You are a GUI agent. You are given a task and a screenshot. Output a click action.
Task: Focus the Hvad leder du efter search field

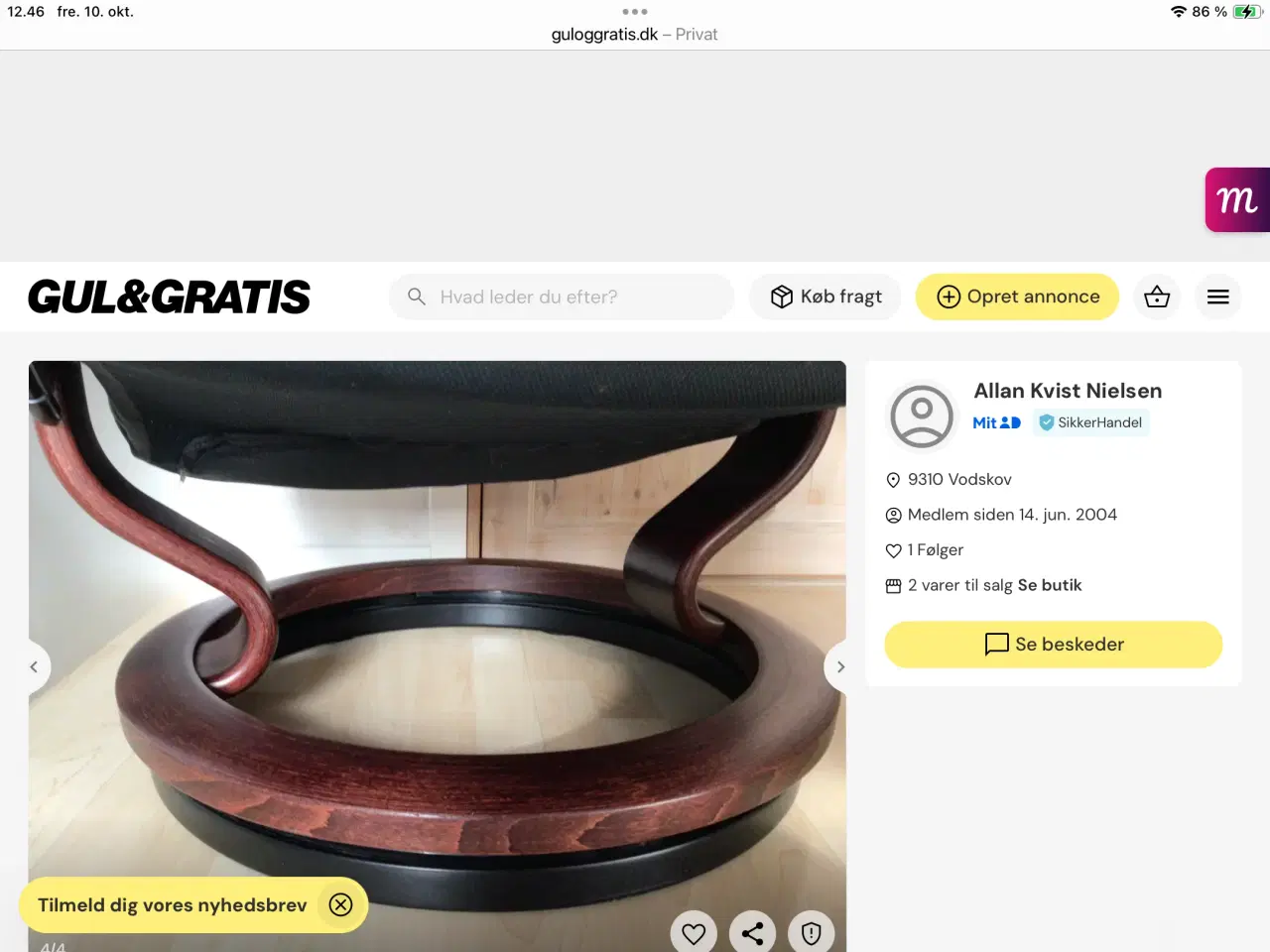(562, 297)
